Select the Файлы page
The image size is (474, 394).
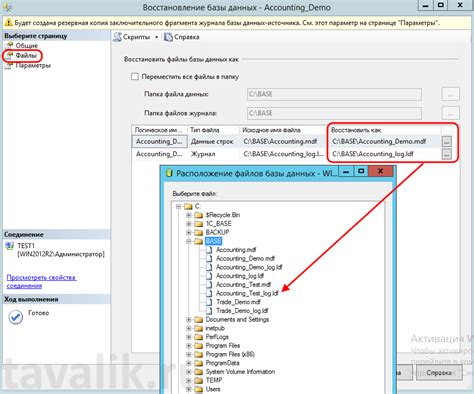click(x=26, y=55)
